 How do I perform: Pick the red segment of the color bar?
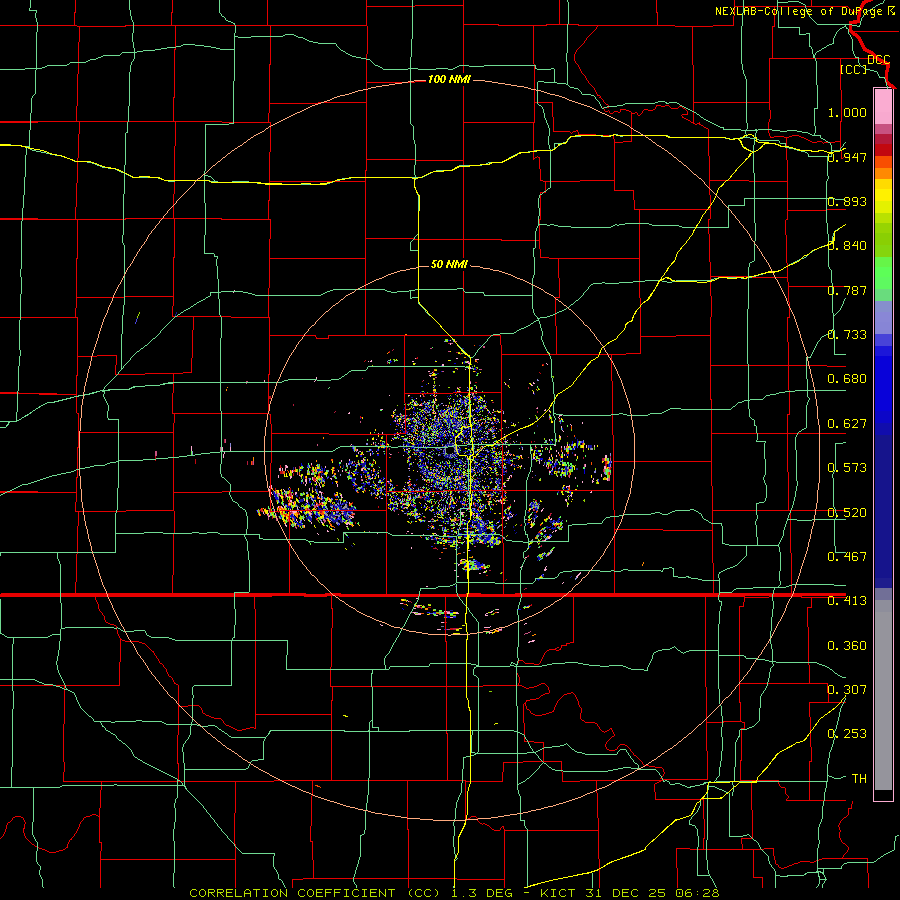pyautogui.click(x=883, y=150)
